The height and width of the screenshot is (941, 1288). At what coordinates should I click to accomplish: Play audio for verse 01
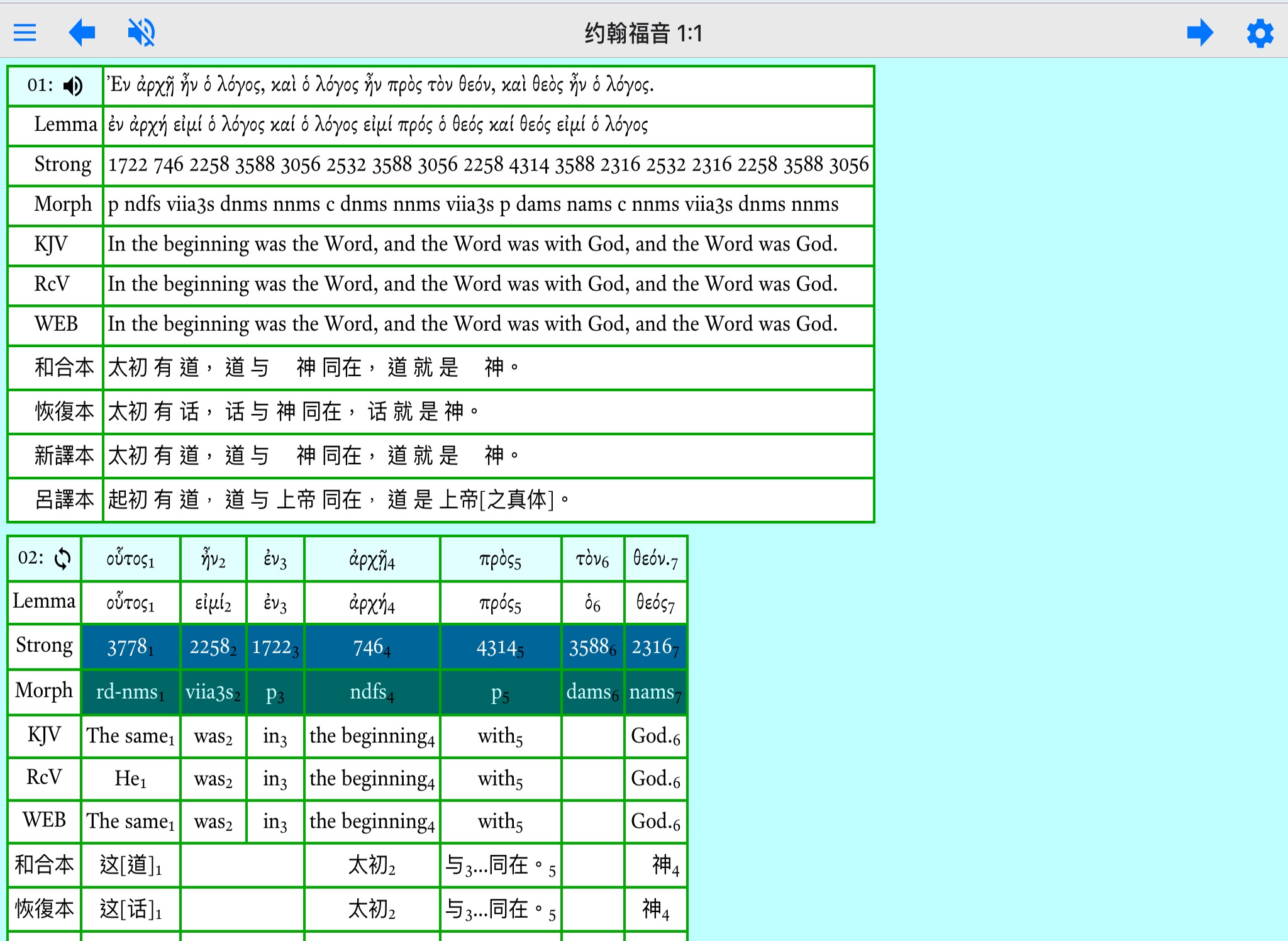pyautogui.click(x=74, y=86)
